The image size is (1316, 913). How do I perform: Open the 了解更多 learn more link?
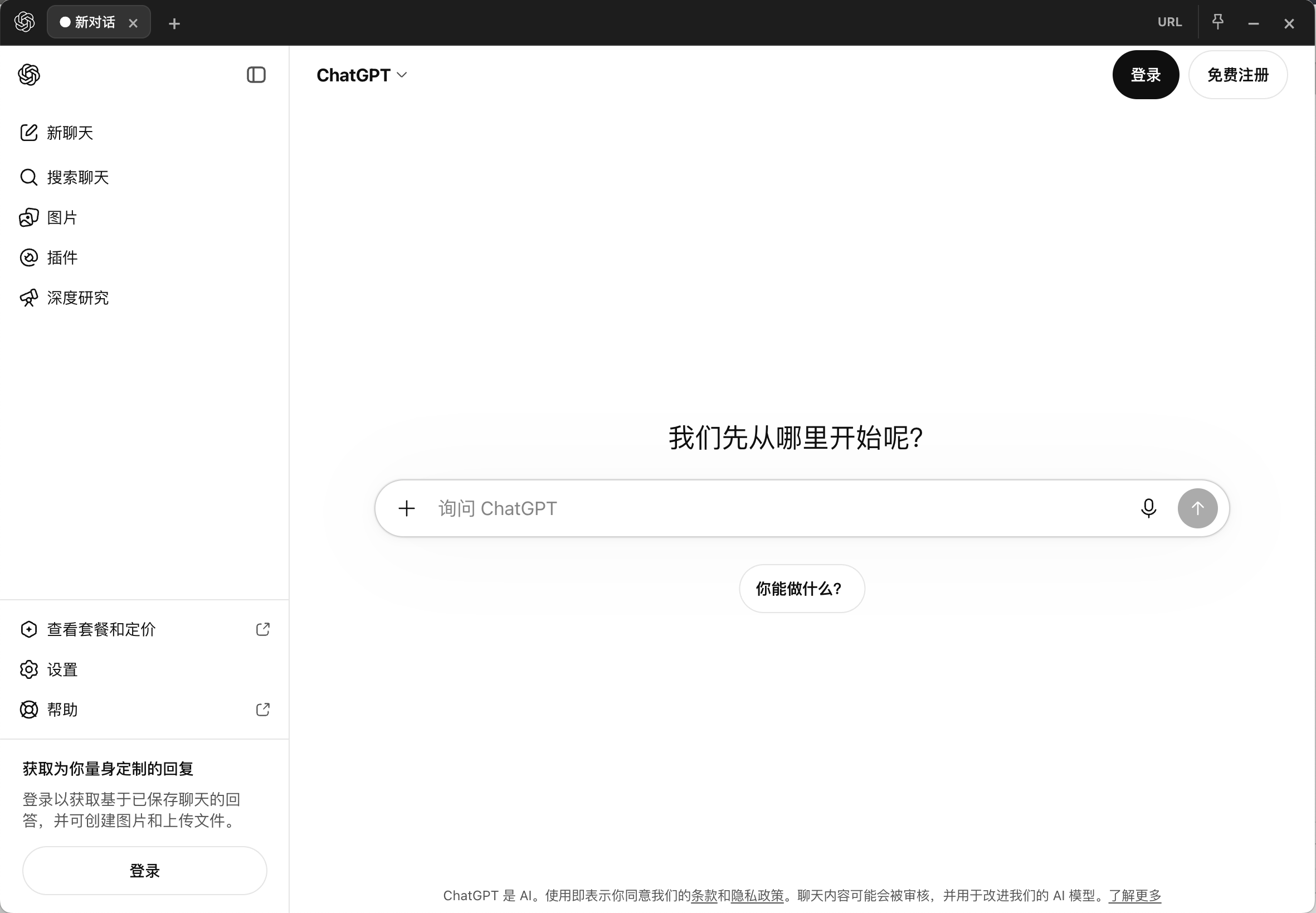[x=1135, y=895]
